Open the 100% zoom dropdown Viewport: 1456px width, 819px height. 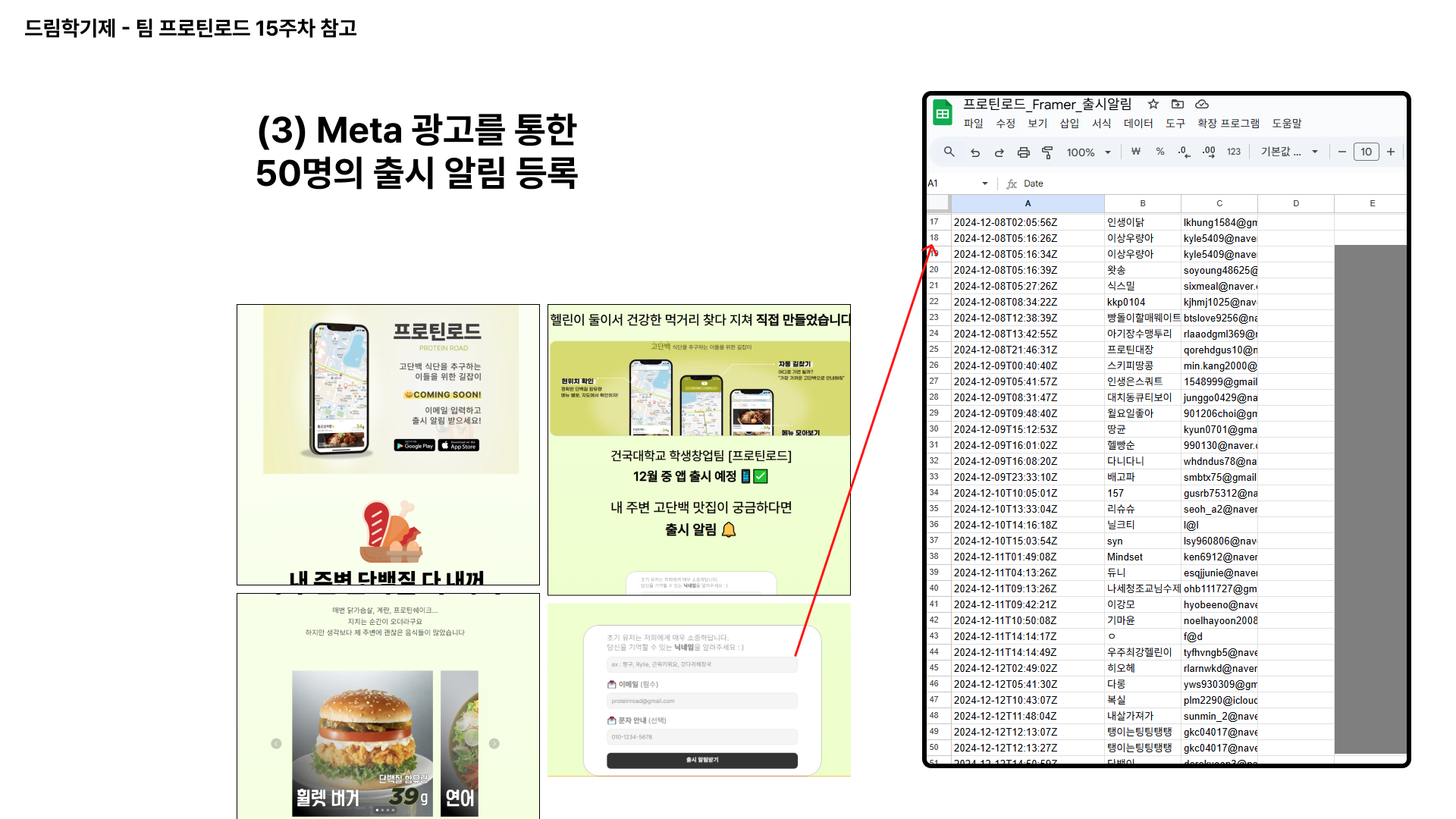tap(1089, 152)
